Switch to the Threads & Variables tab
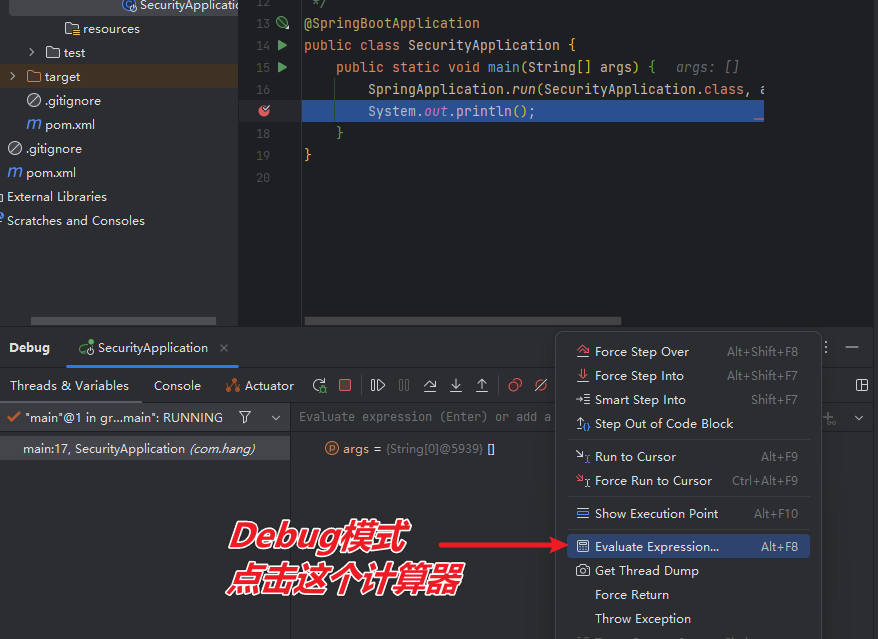878x639 pixels. (69, 385)
